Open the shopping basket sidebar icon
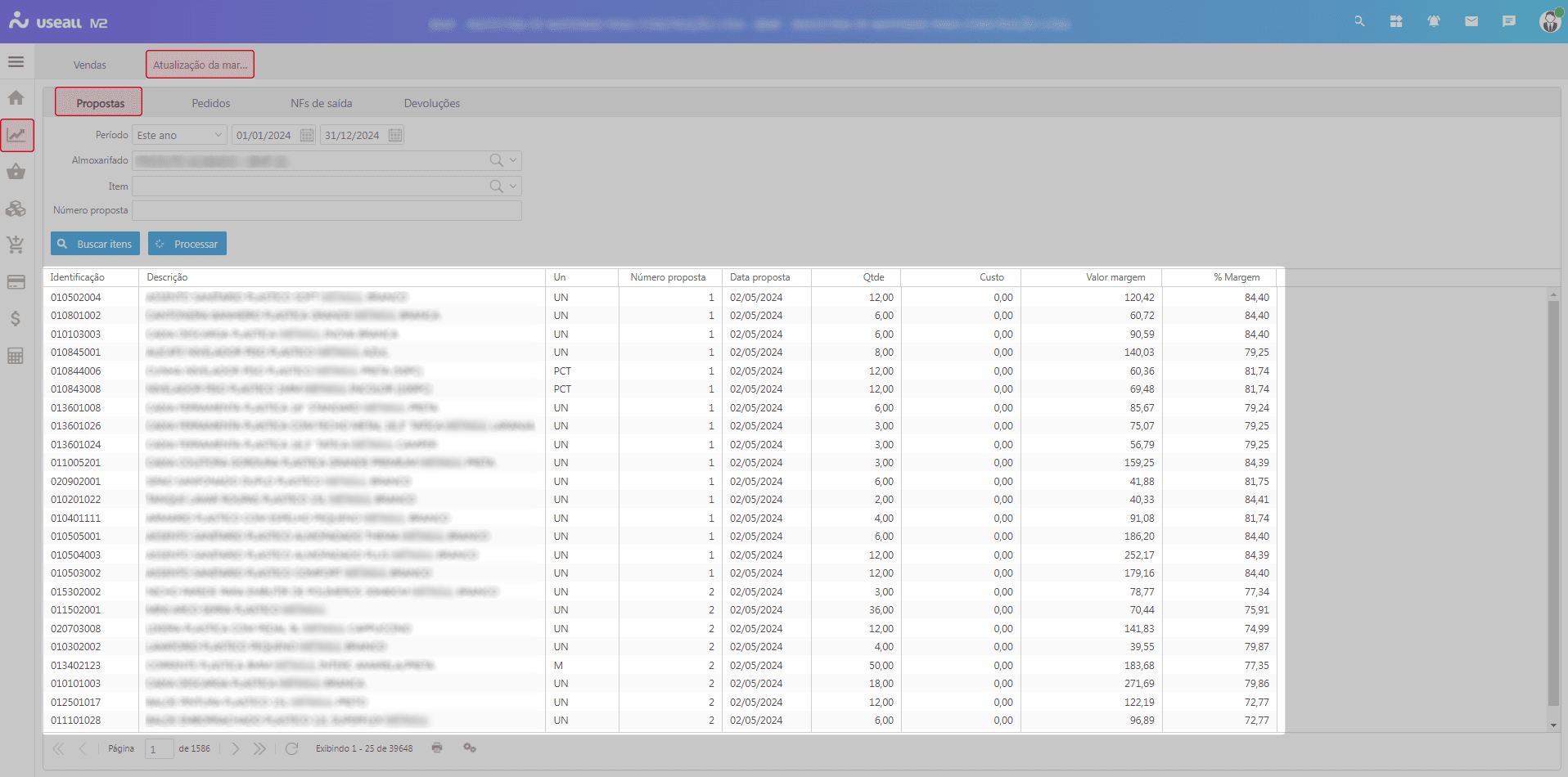The width and height of the screenshot is (1568, 777). [16, 172]
